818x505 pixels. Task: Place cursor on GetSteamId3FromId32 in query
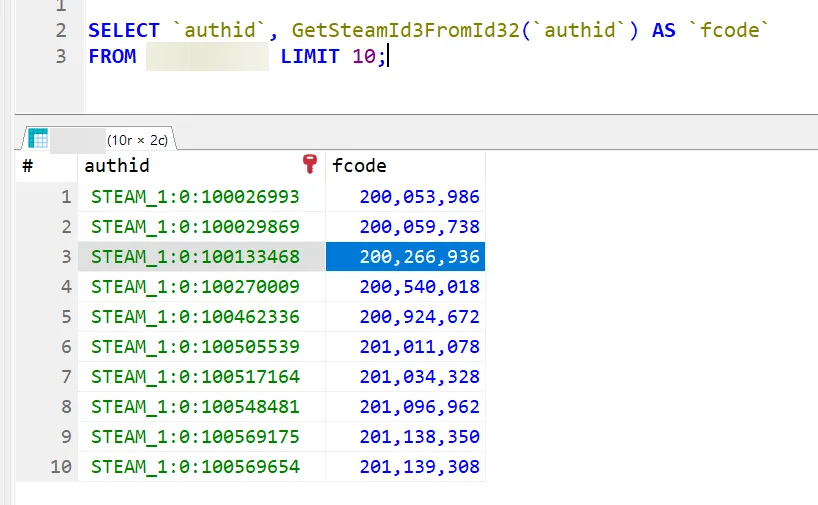pyautogui.click(x=391, y=31)
